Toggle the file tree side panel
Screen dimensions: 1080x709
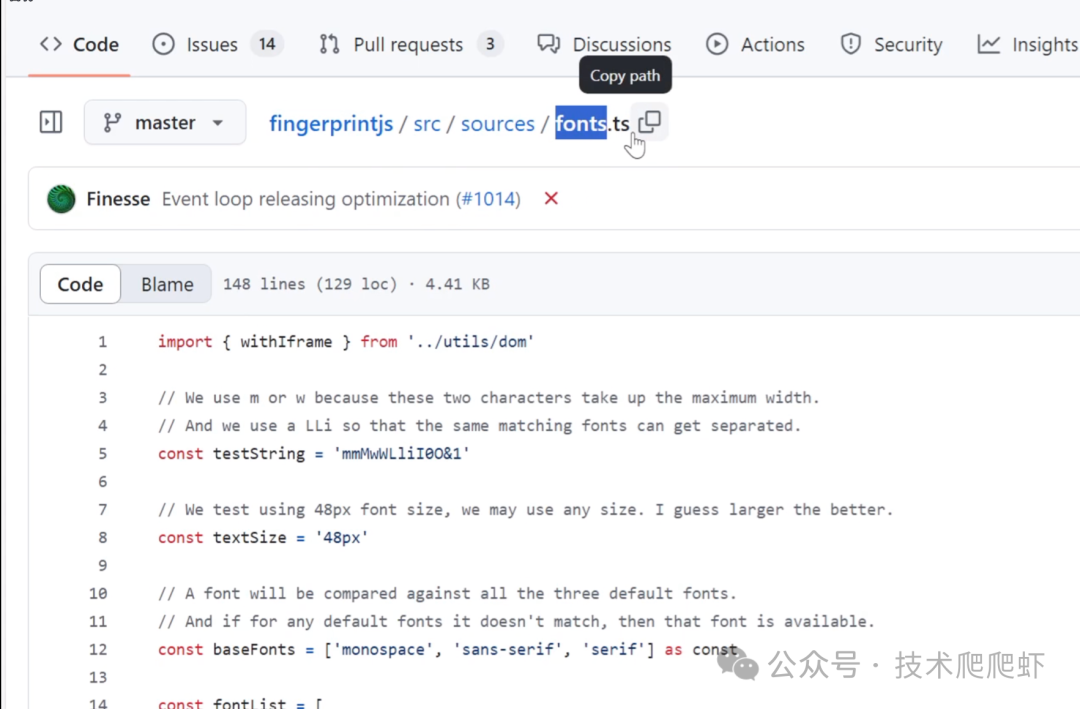(x=51, y=123)
